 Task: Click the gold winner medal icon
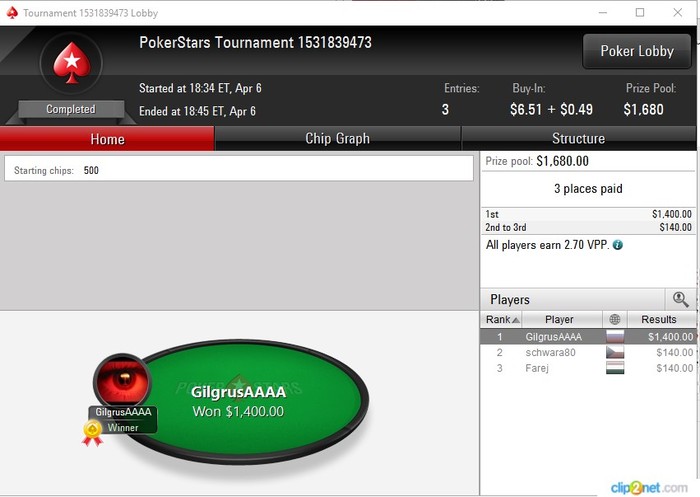pyautogui.click(x=92, y=433)
